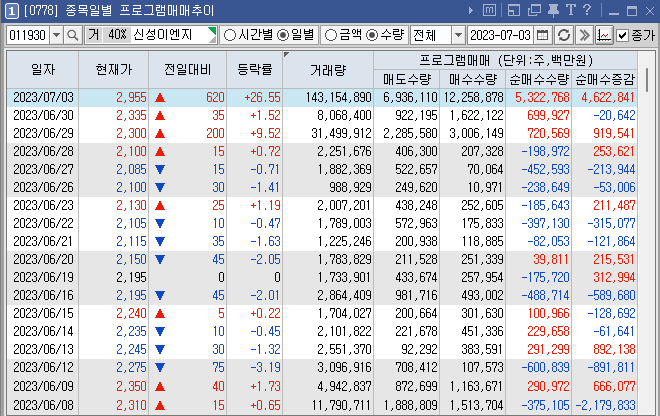Image resolution: width=660 pixels, height=416 pixels.
Task: Click the 전일대비 column header
Action: point(188,69)
